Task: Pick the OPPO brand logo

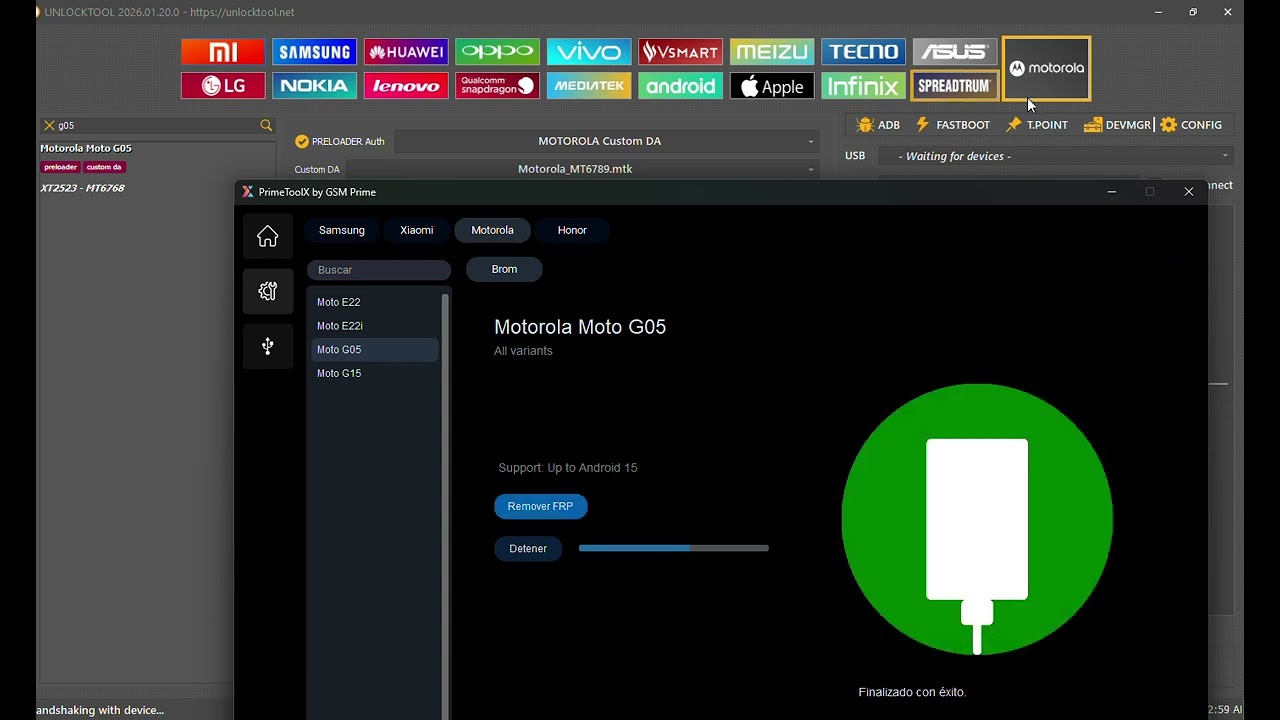Action: click(x=497, y=52)
